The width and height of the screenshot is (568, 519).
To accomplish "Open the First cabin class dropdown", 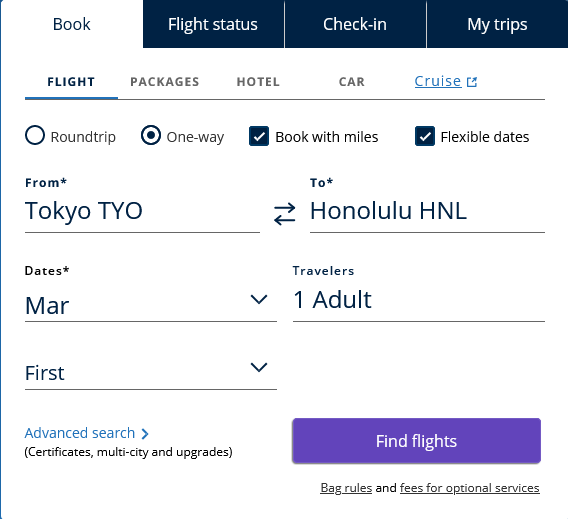I will 151,372.
